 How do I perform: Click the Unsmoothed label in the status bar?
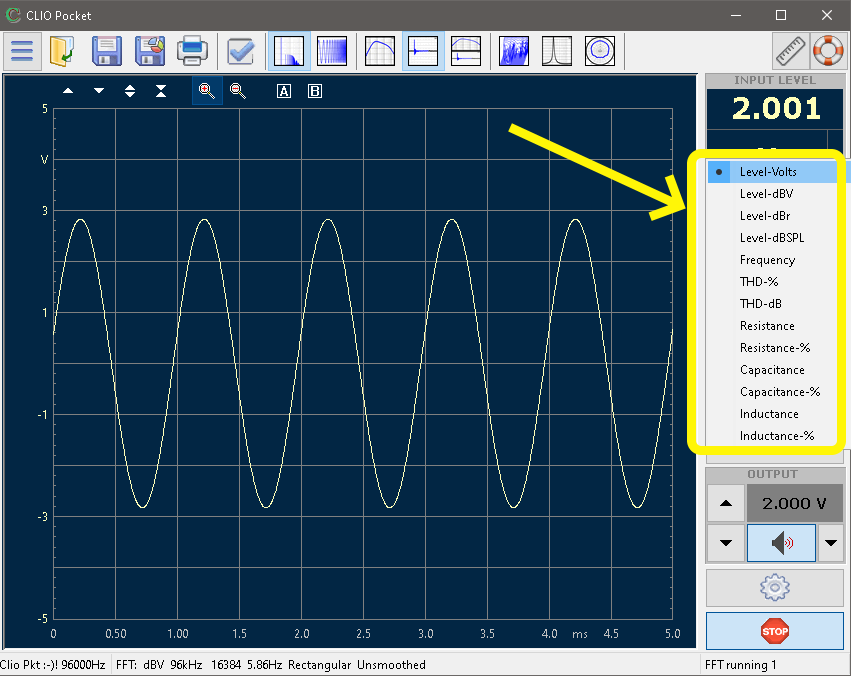pyautogui.click(x=391, y=665)
